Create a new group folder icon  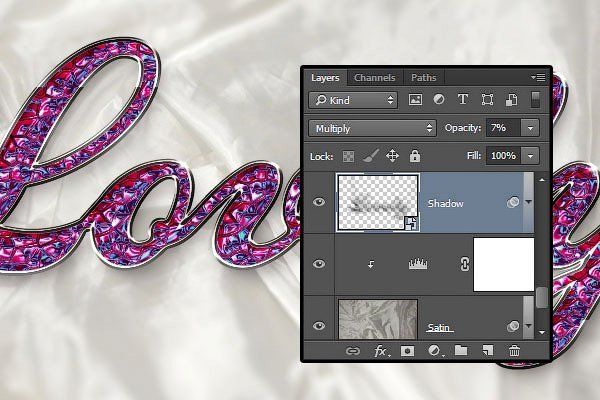pos(461,351)
